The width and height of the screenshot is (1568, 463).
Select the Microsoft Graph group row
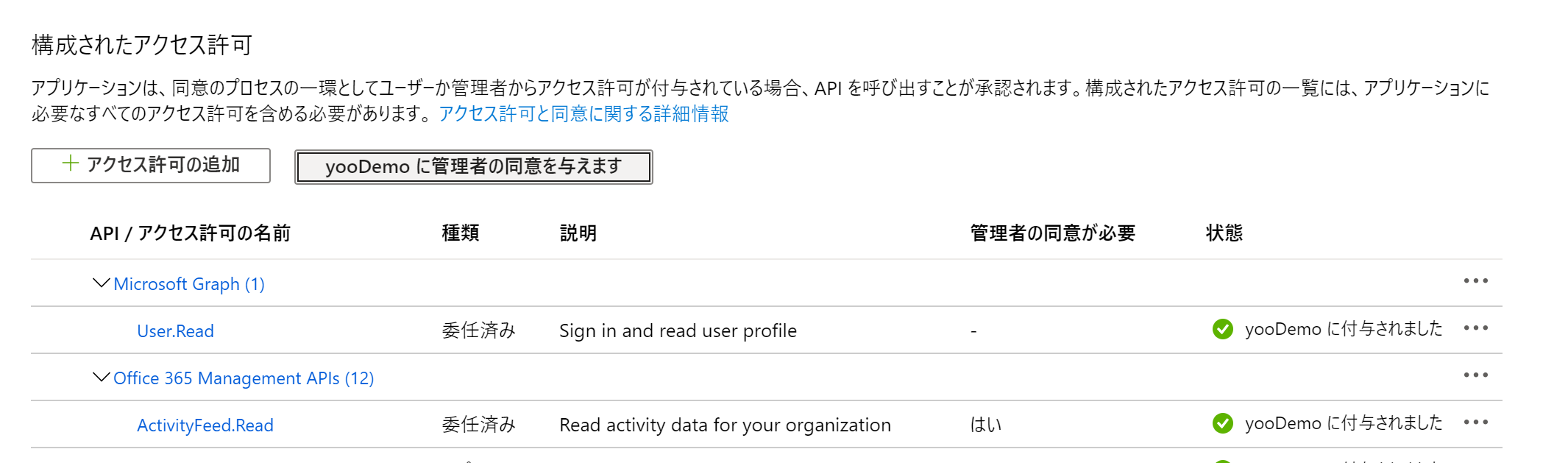click(189, 283)
